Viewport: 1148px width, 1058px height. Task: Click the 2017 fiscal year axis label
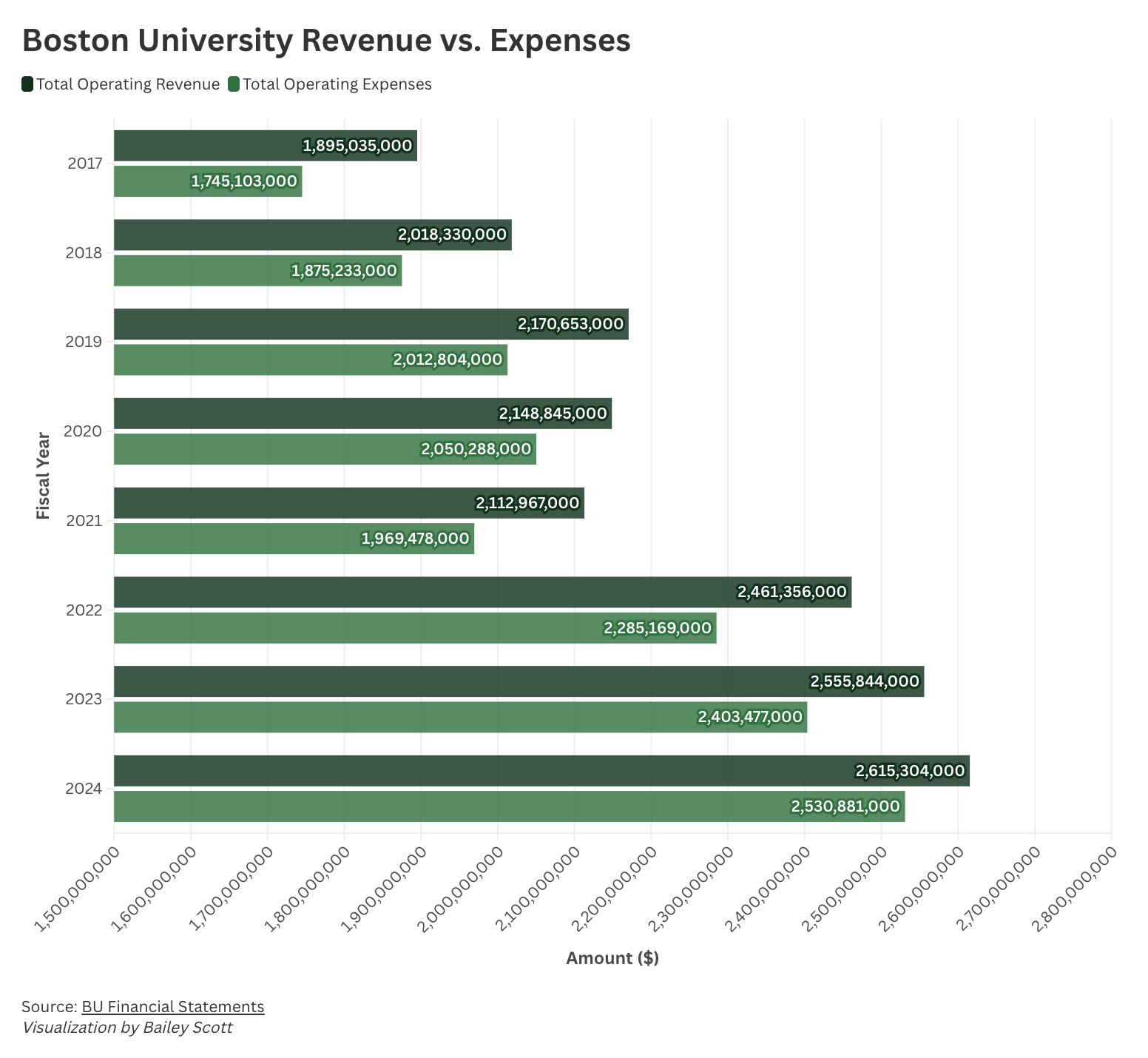tap(84, 164)
